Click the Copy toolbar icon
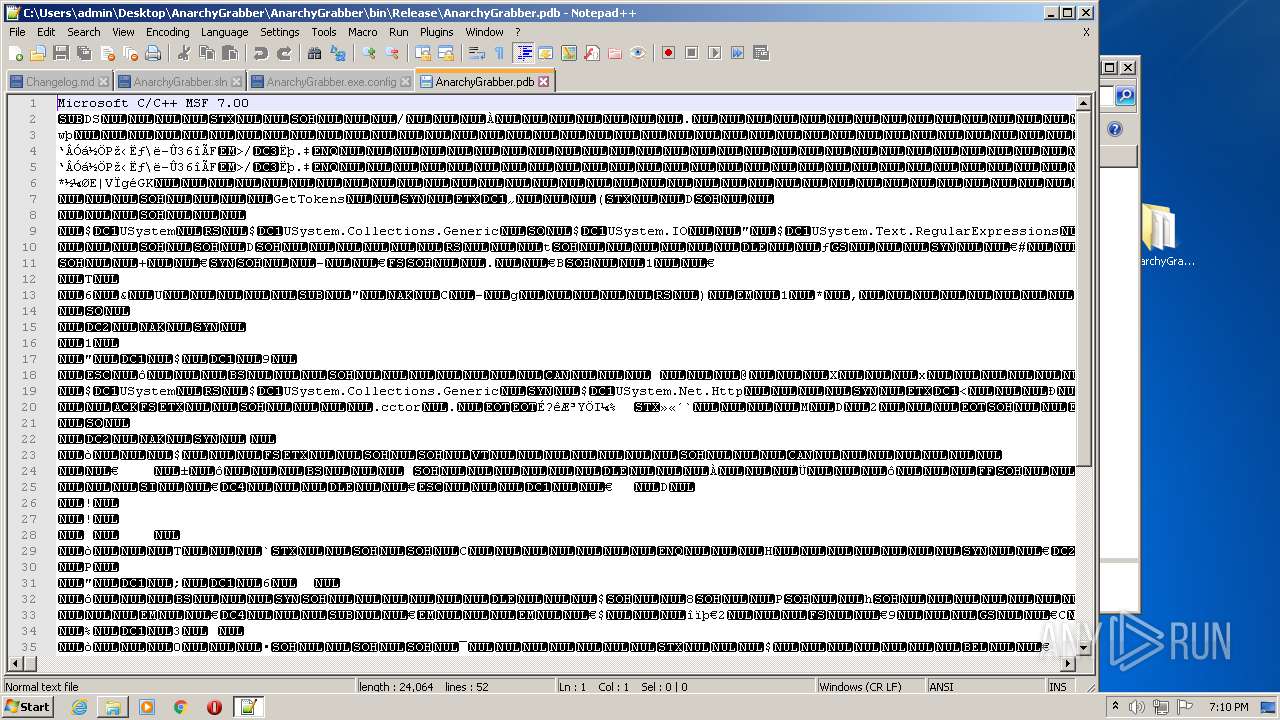The image size is (1280, 720). (207, 53)
